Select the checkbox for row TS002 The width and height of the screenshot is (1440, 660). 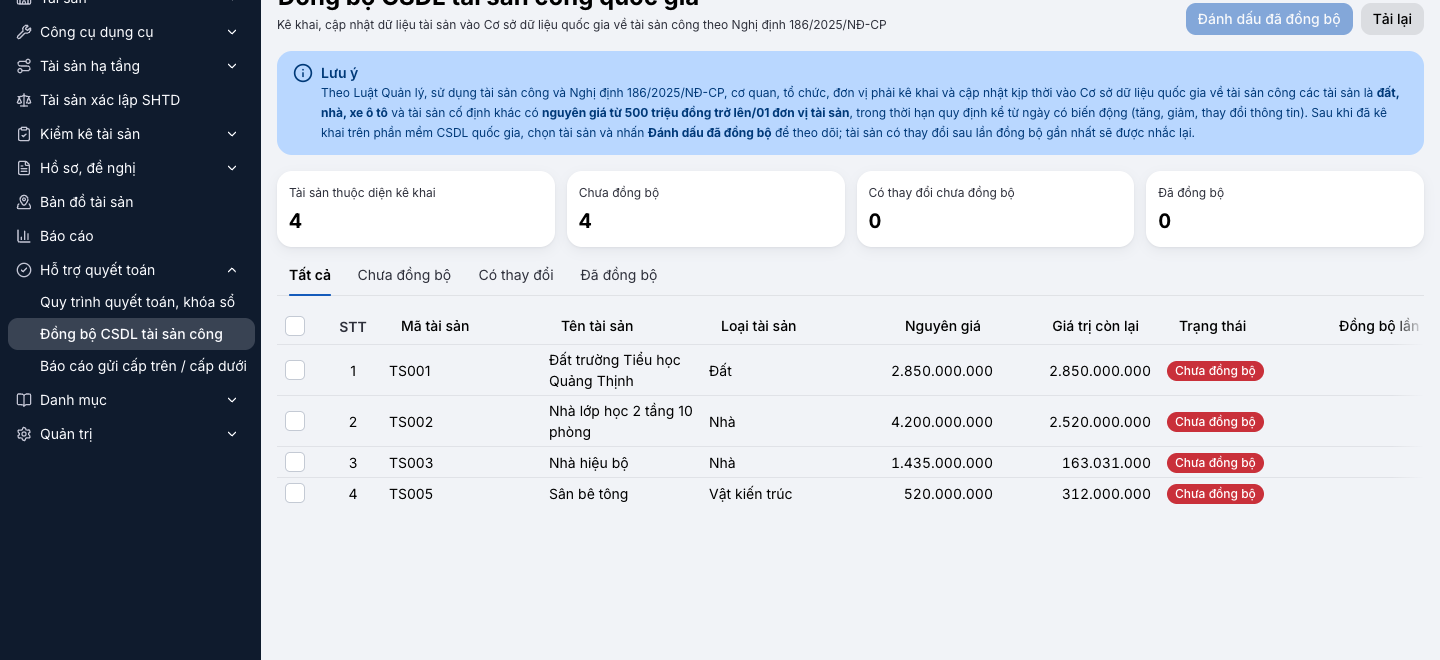(x=295, y=421)
